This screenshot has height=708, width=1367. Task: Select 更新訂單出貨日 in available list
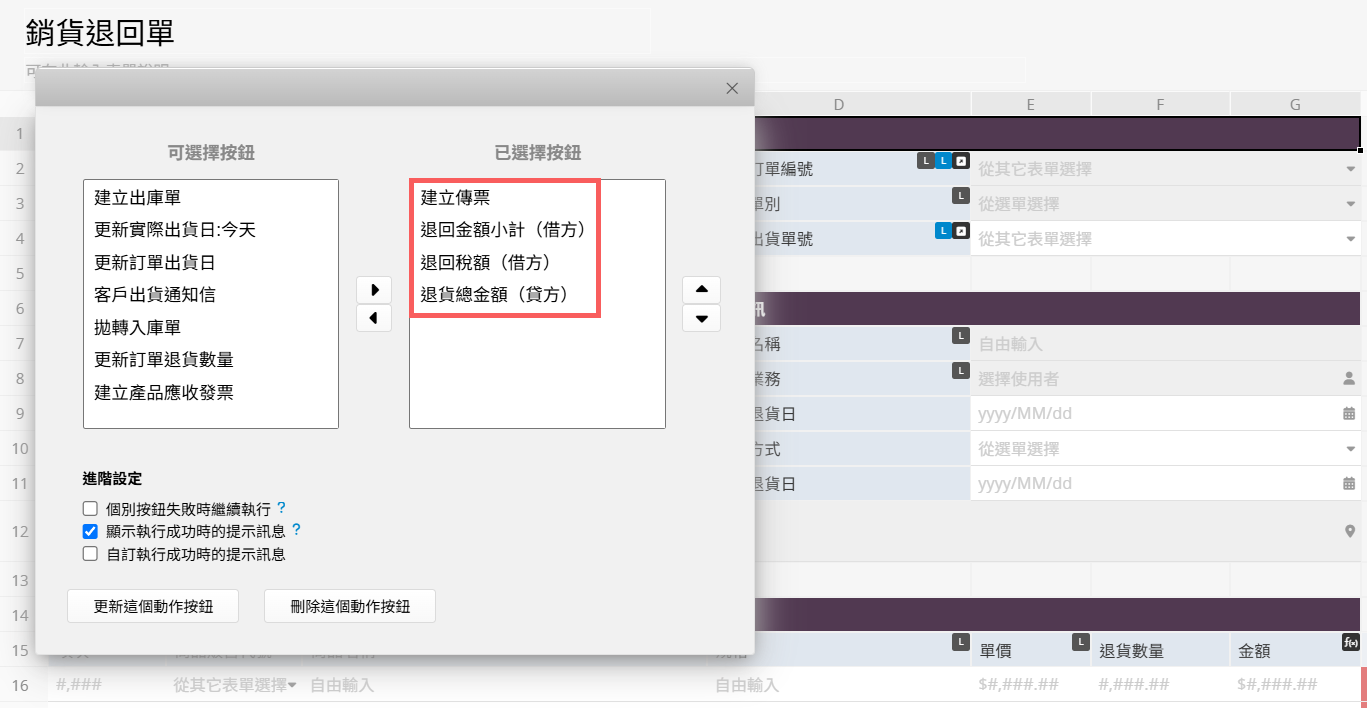click(x=211, y=263)
